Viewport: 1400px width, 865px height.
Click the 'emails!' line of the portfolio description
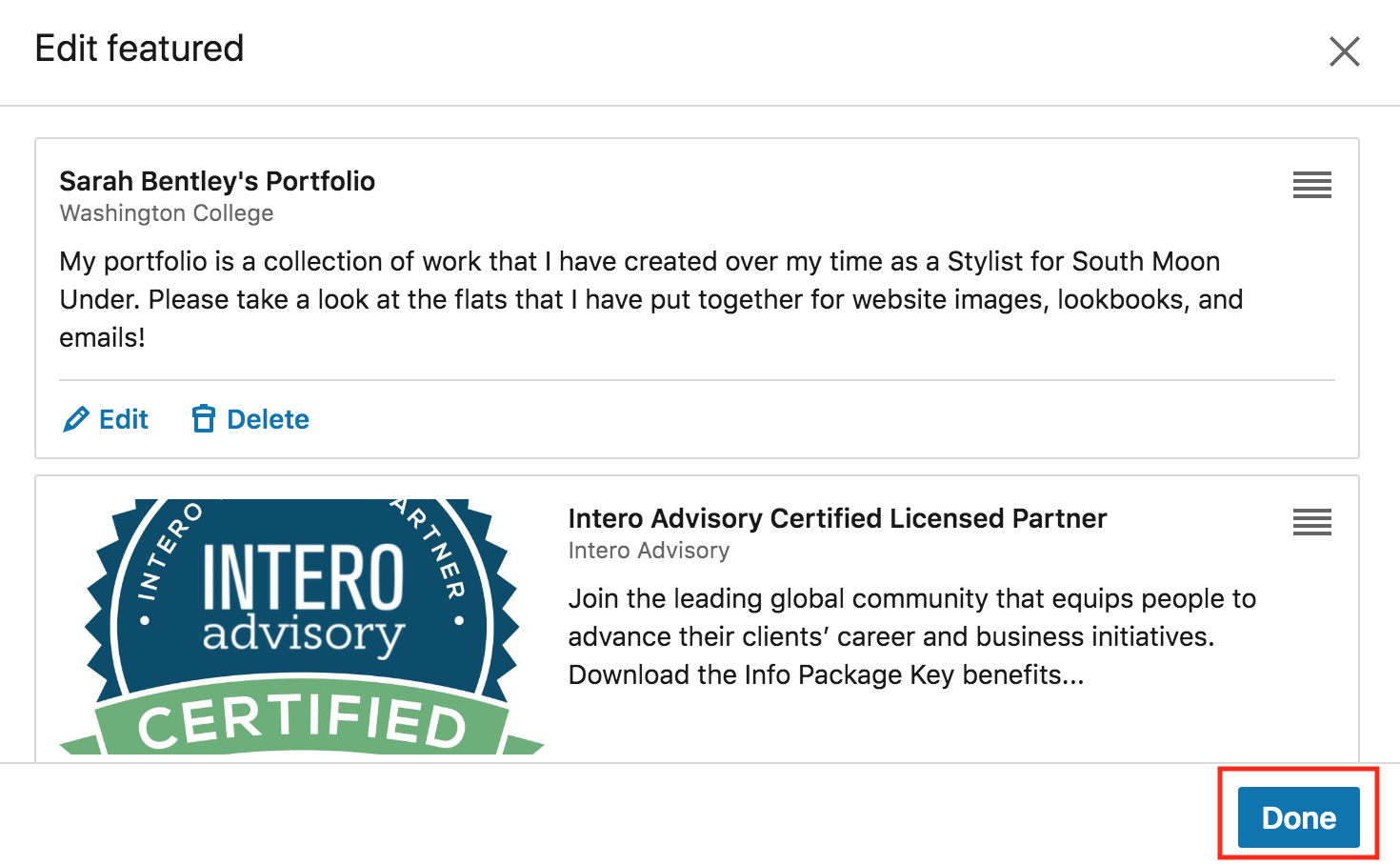point(102,338)
